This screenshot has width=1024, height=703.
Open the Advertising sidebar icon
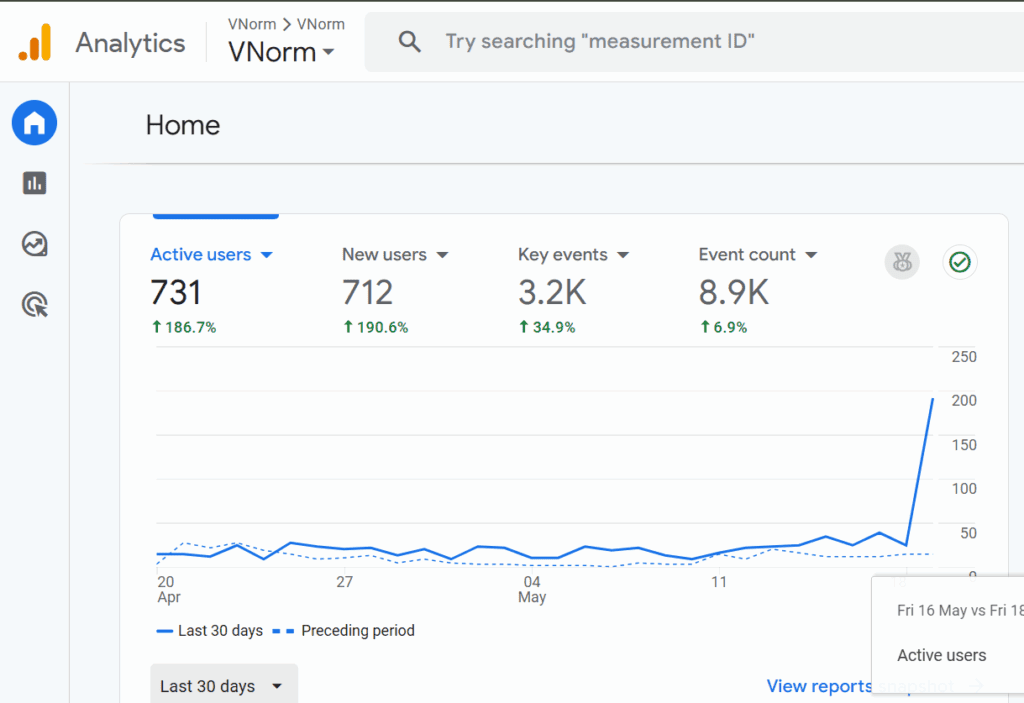point(35,305)
